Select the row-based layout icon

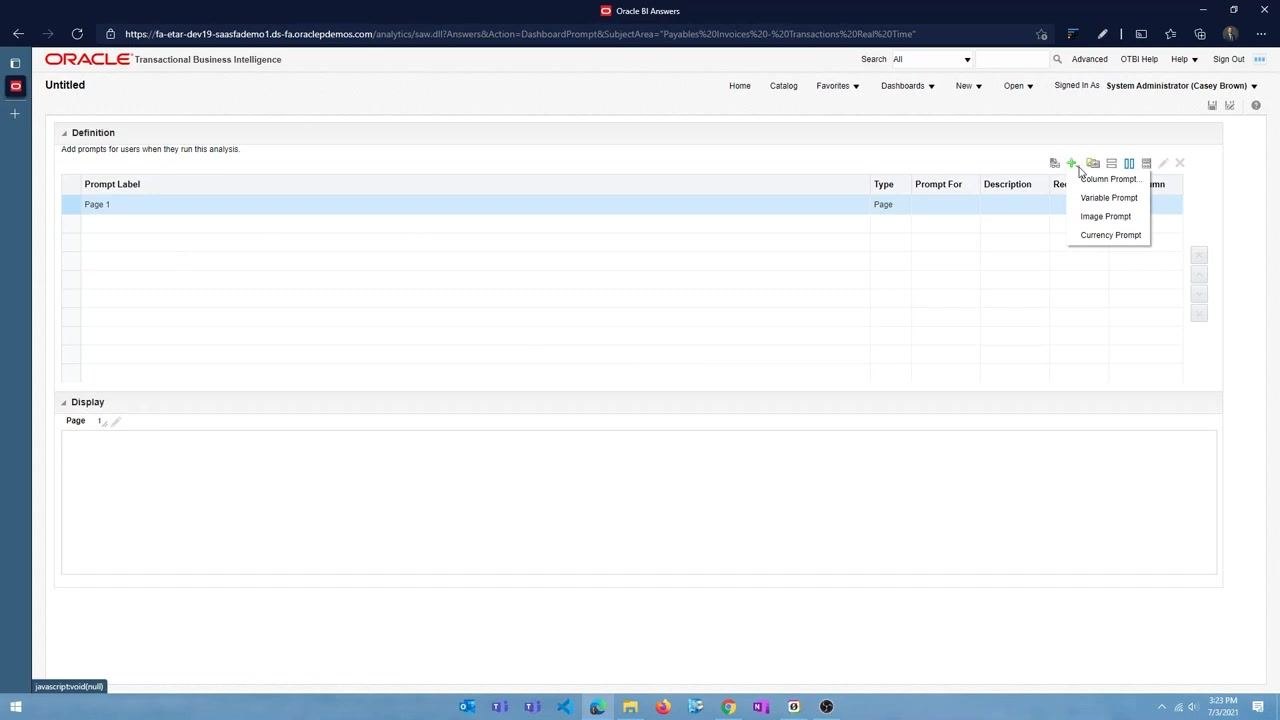coord(1111,163)
